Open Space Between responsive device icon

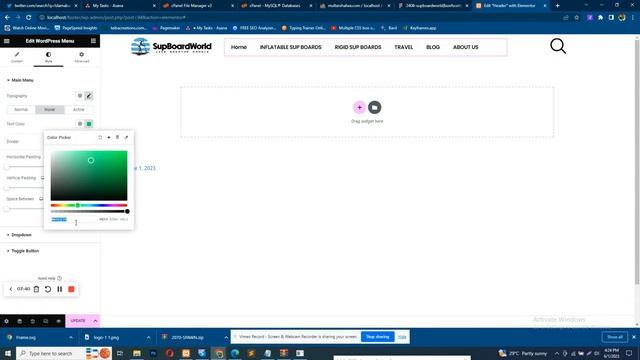41,199
